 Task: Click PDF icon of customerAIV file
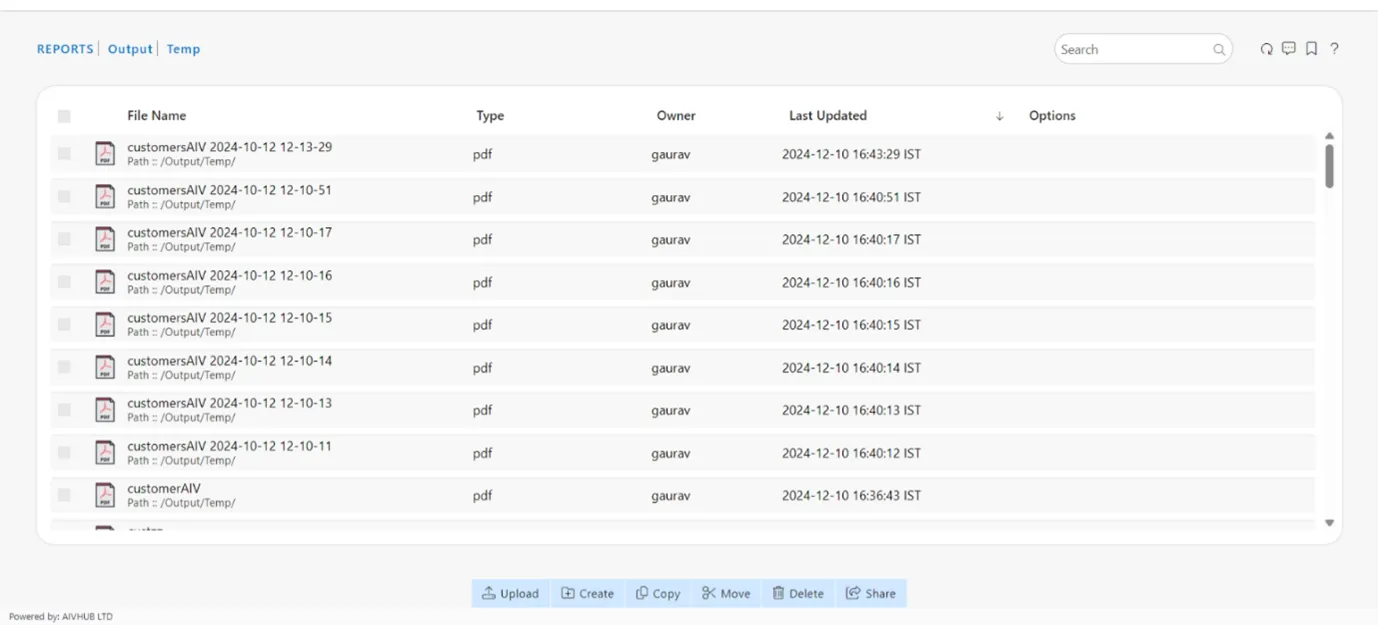pyautogui.click(x=105, y=495)
